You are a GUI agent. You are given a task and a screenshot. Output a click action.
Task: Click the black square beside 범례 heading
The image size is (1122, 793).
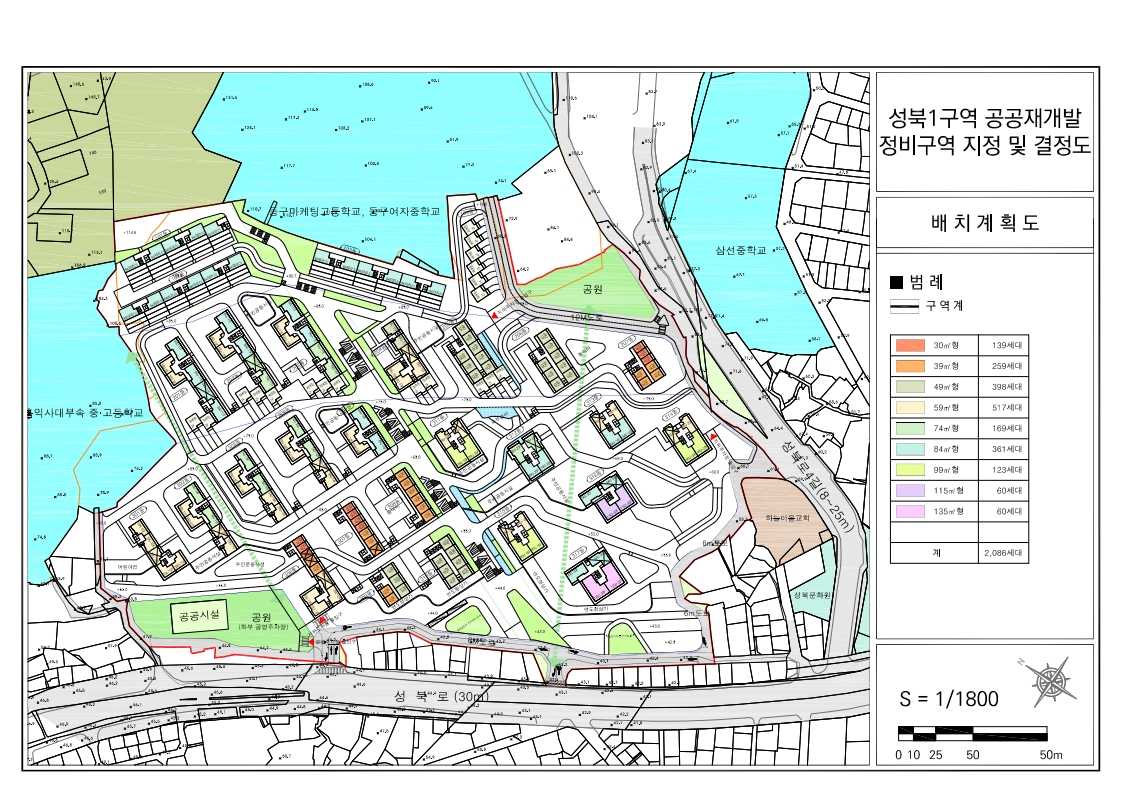point(896,283)
